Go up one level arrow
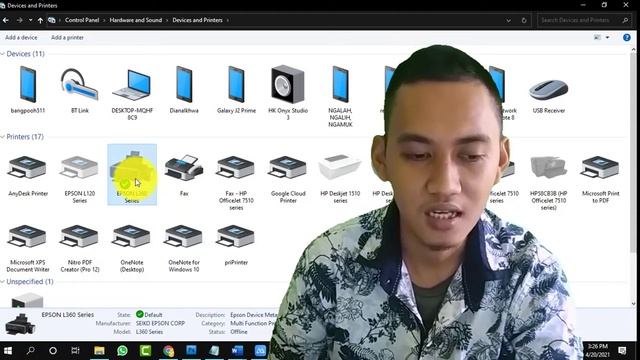Viewport: 640px width, 360px height. (40, 20)
